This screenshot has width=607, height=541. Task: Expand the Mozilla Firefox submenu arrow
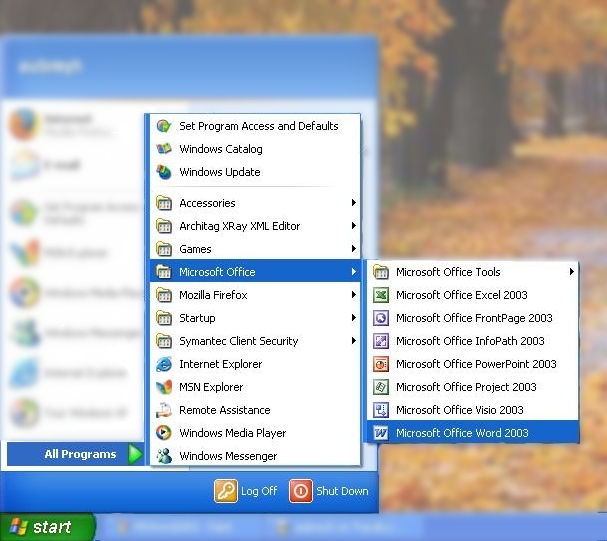tap(353, 294)
